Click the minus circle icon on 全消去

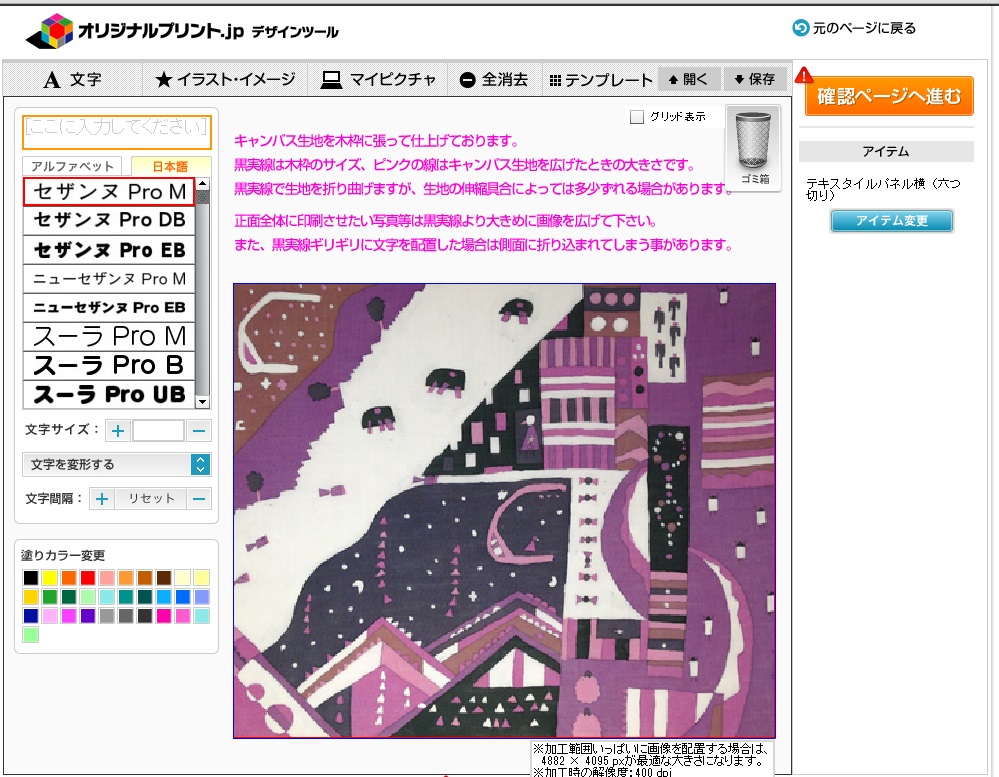click(468, 80)
